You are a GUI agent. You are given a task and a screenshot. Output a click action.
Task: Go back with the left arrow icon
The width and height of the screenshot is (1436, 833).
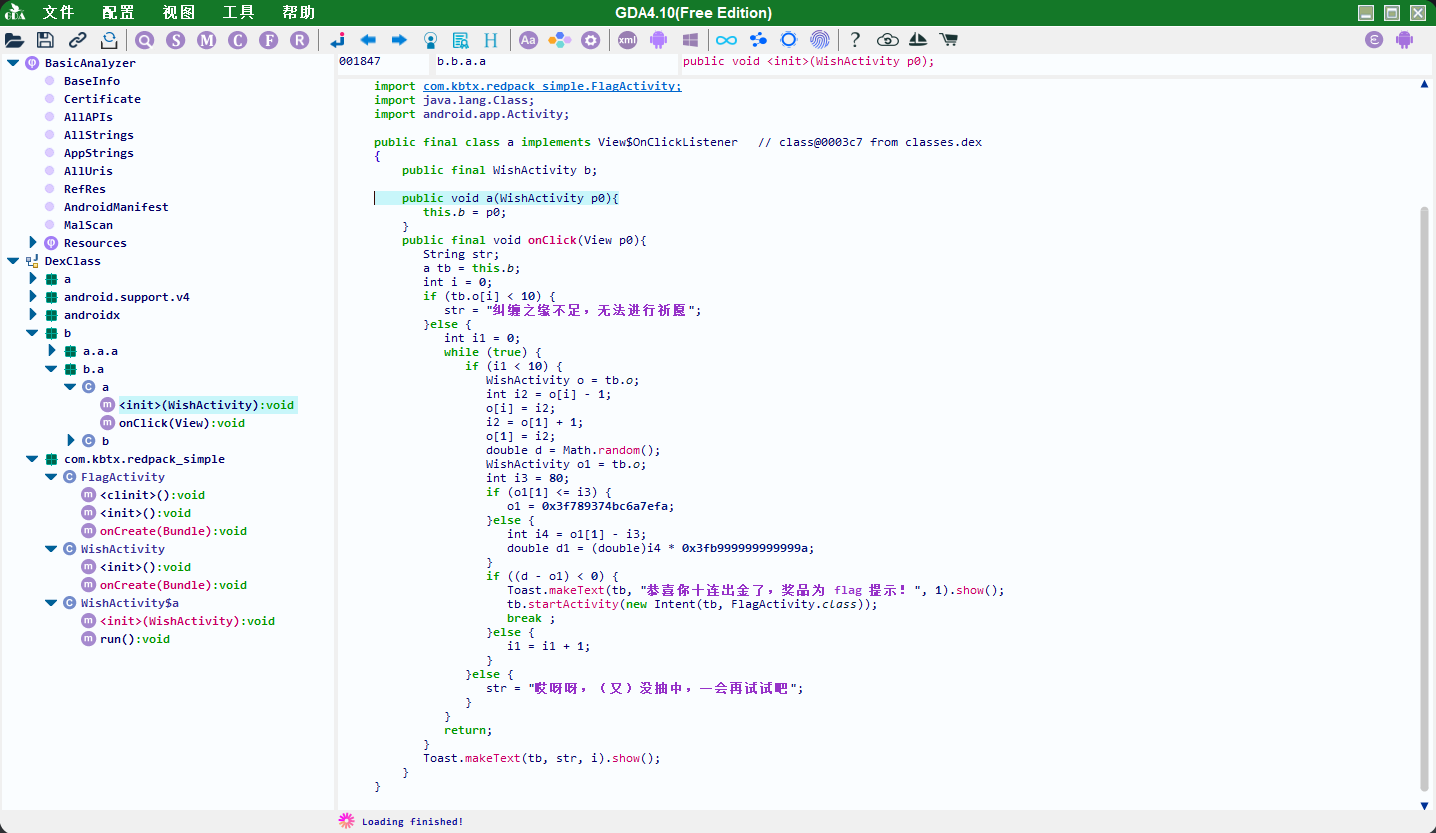[x=368, y=40]
